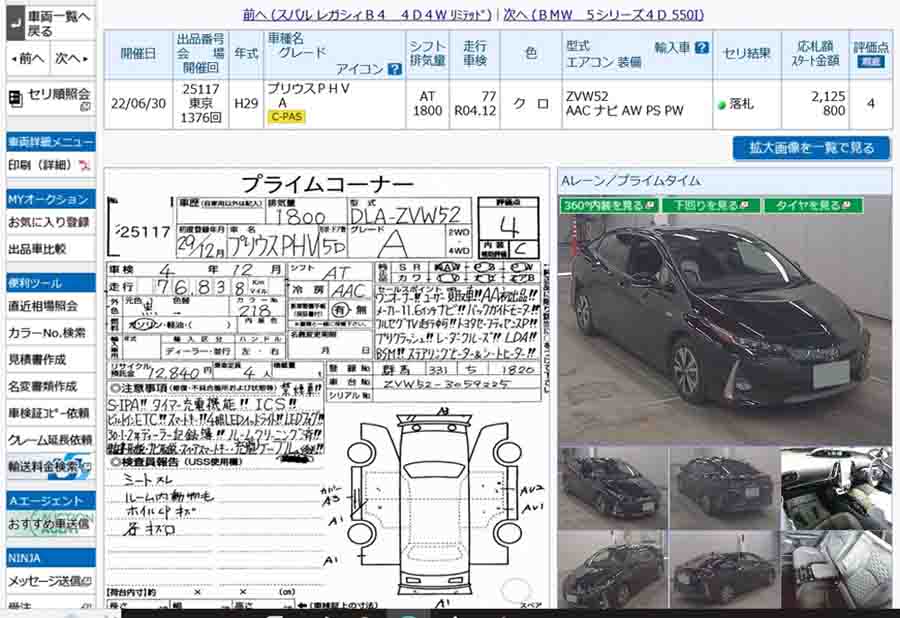Click the プライムコーナー auction sheet image
Viewport: 900px width, 618px height.
pyautogui.click(x=327, y=388)
